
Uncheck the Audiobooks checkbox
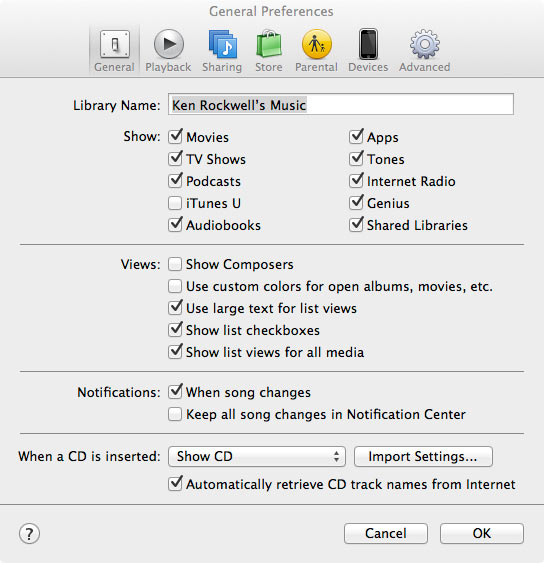tap(175, 225)
